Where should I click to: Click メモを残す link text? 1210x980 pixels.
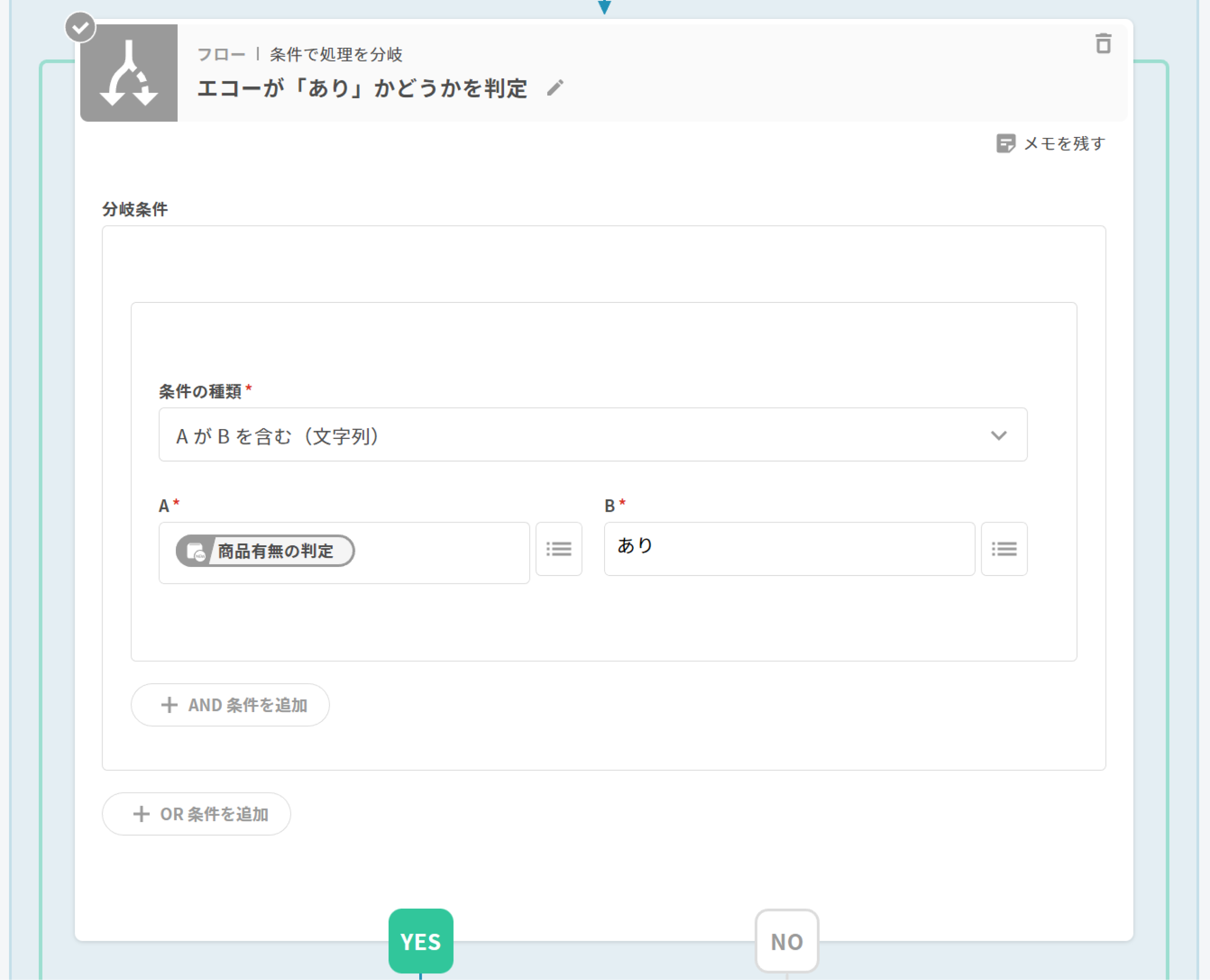1064,143
